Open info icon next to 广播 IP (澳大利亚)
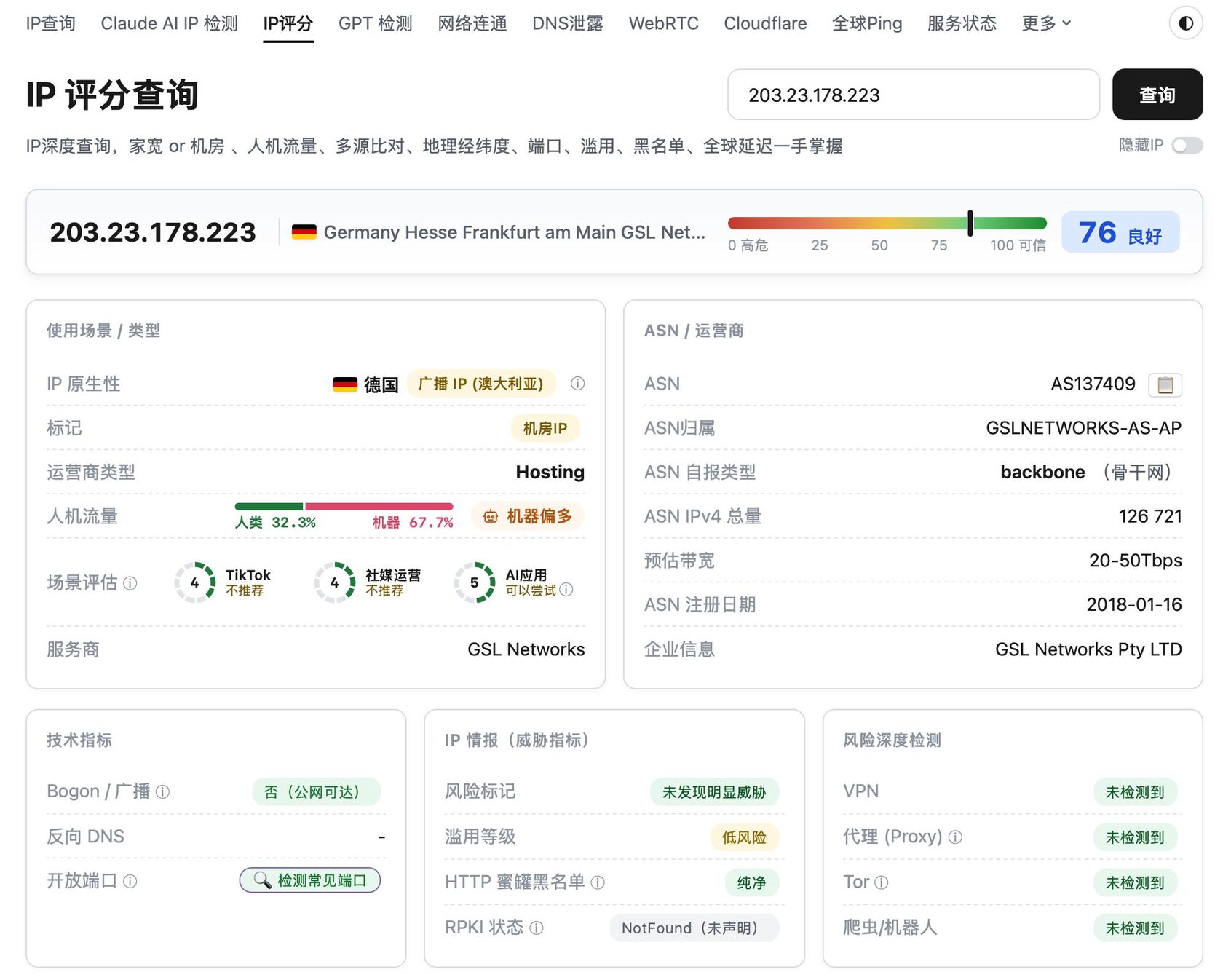 (x=577, y=384)
